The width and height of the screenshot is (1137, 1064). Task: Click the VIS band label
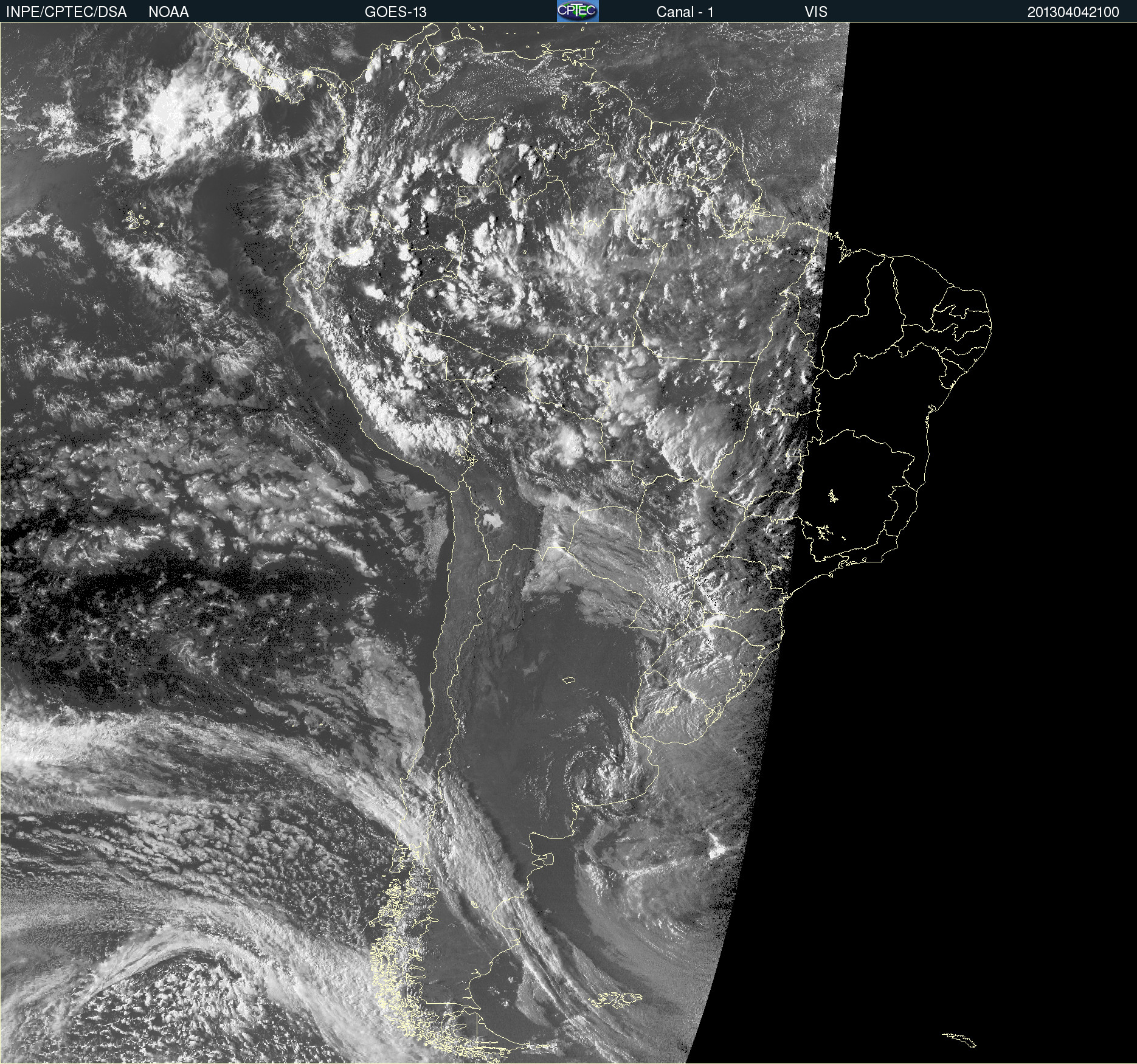[x=816, y=12]
